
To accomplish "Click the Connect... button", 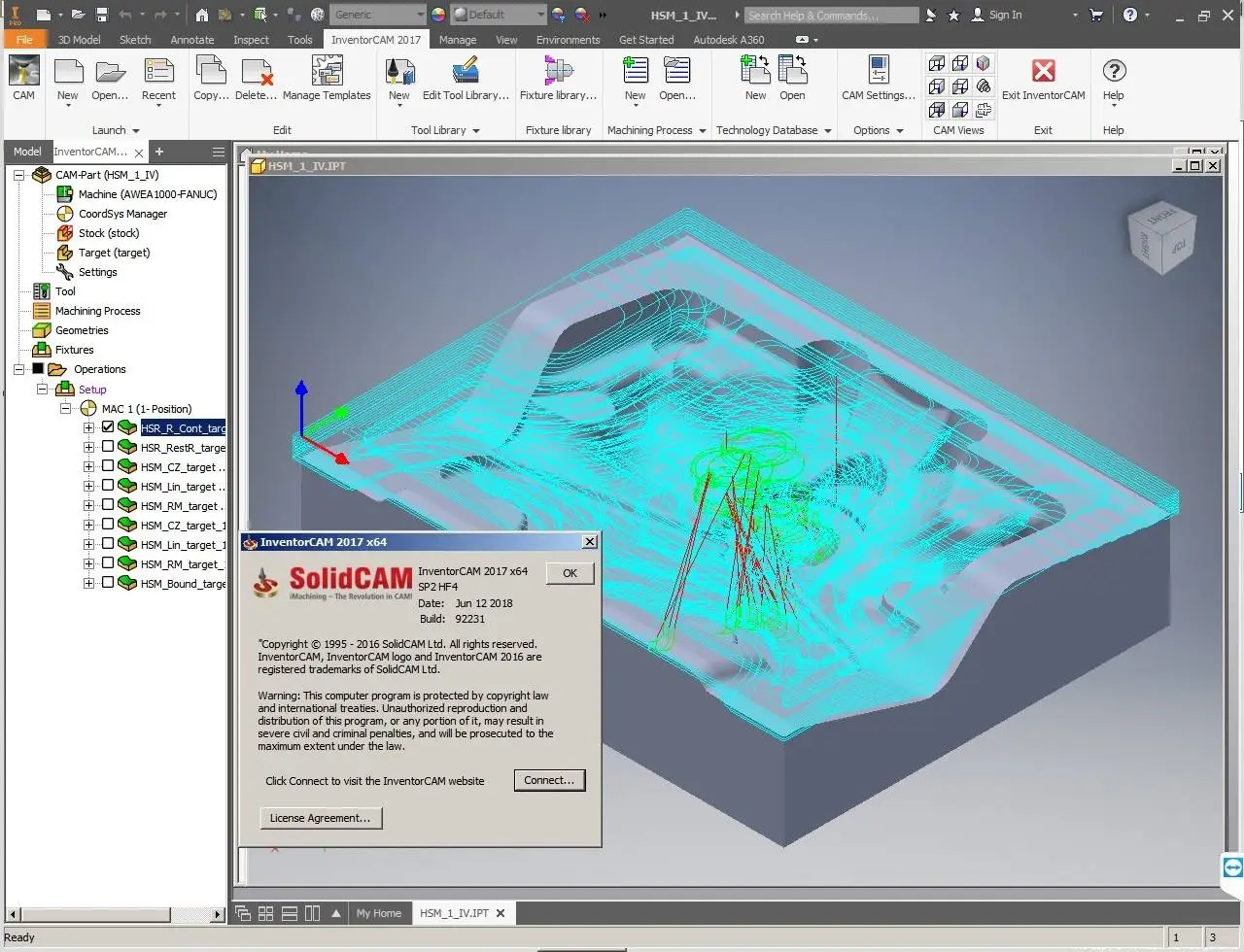I will [549, 780].
